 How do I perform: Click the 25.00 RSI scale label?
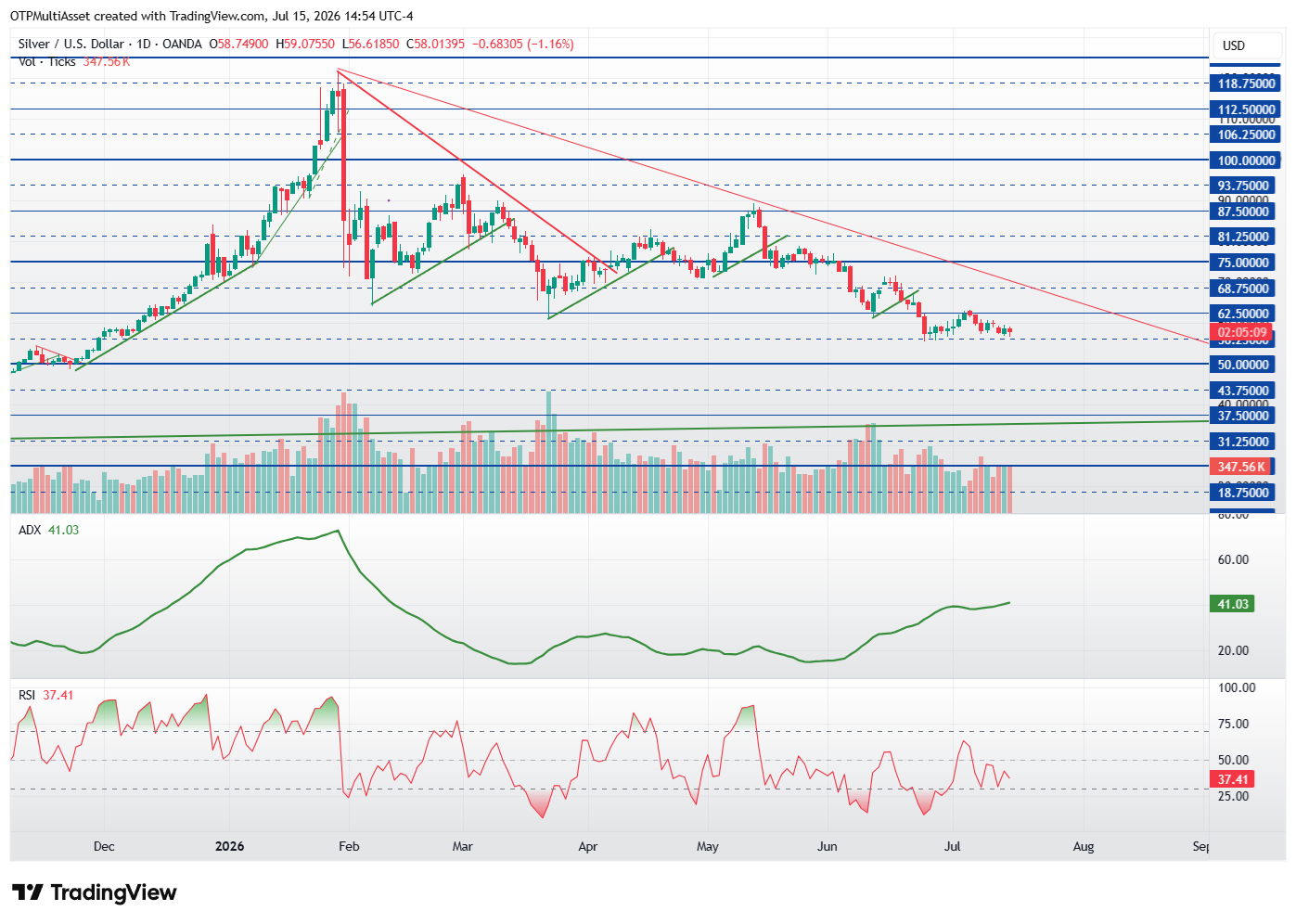click(x=1233, y=796)
